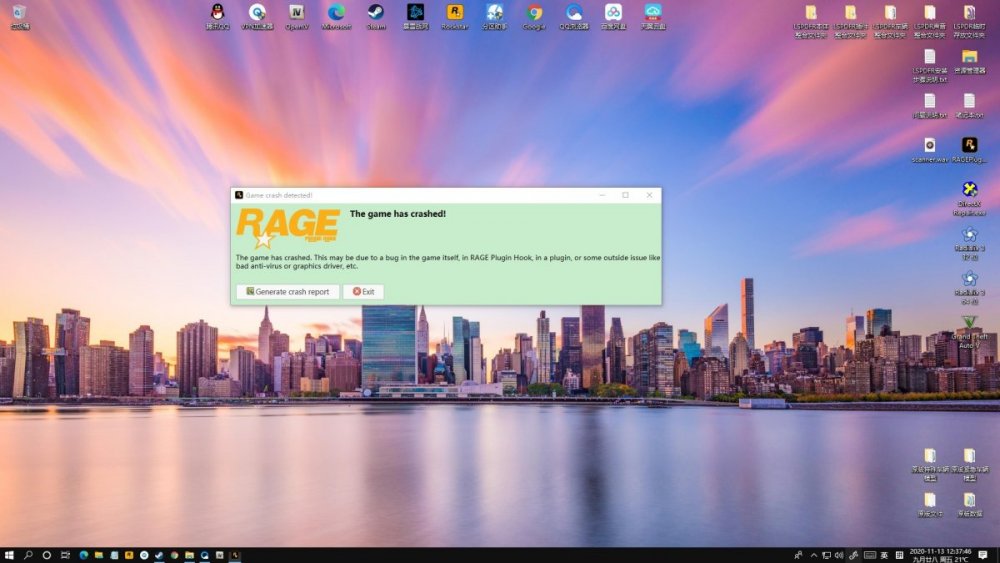
Task: Open Google Chrome desktop shortcut
Action: tap(534, 17)
